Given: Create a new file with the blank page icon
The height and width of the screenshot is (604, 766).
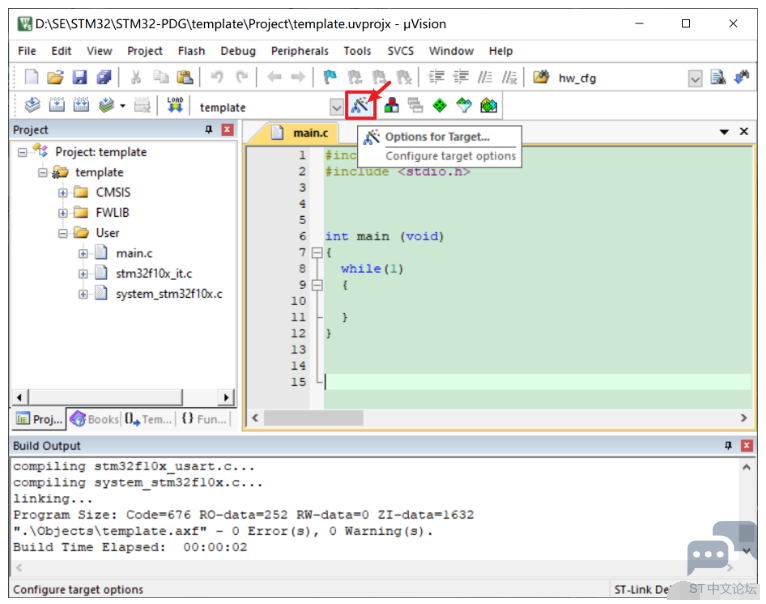Looking at the screenshot, I should [x=32, y=77].
